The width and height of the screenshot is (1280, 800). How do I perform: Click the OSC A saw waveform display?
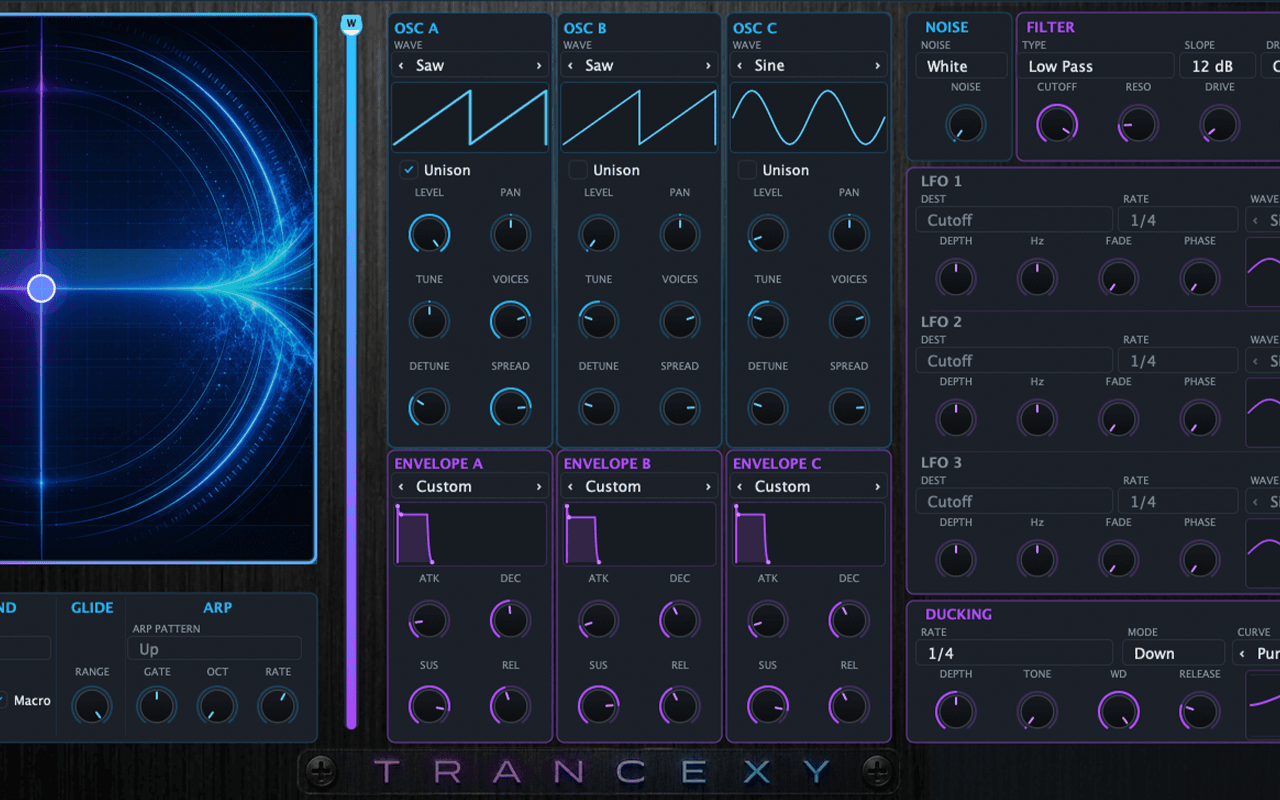click(470, 117)
